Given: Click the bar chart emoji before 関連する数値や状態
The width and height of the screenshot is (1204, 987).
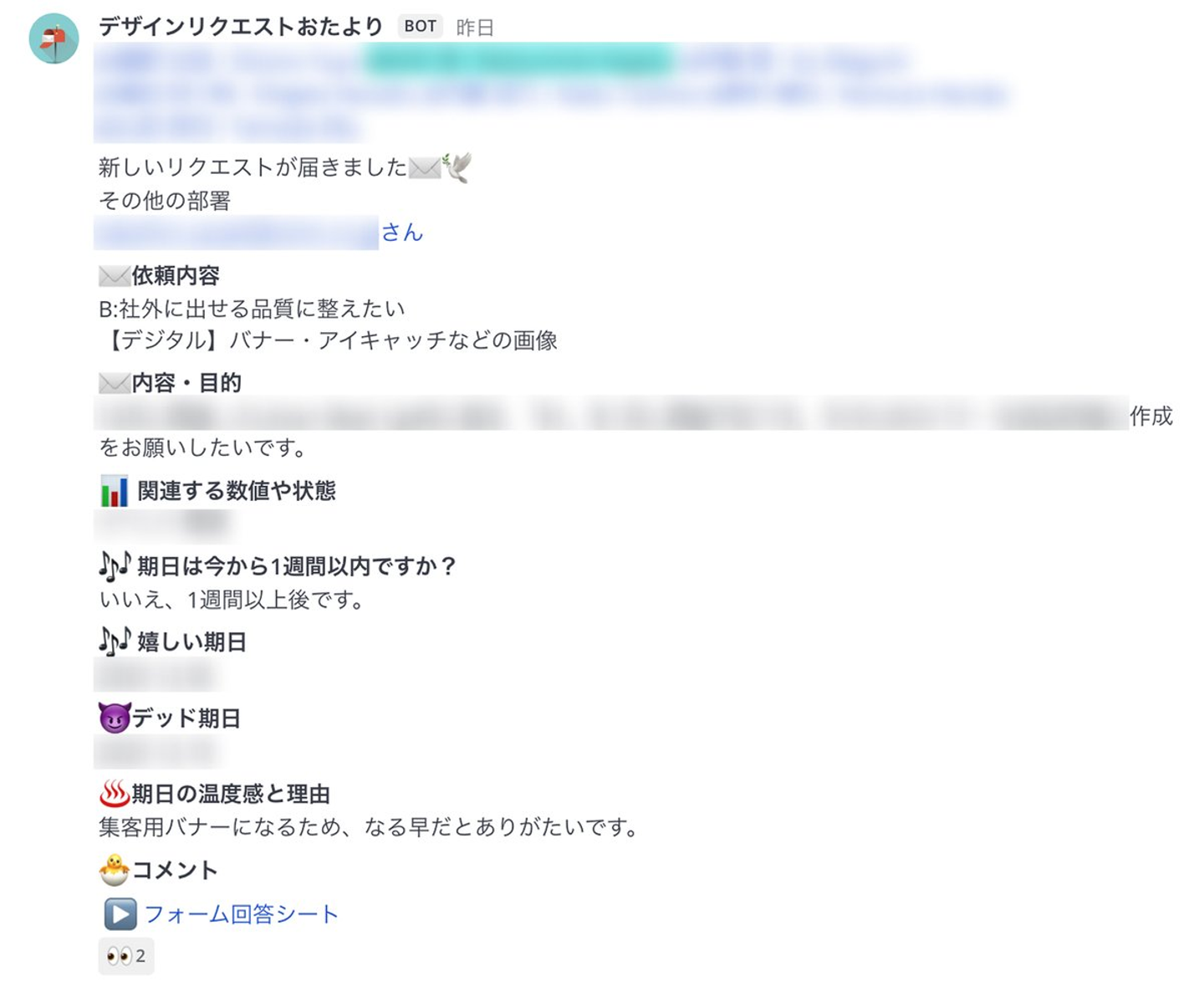Looking at the screenshot, I should click(x=114, y=491).
